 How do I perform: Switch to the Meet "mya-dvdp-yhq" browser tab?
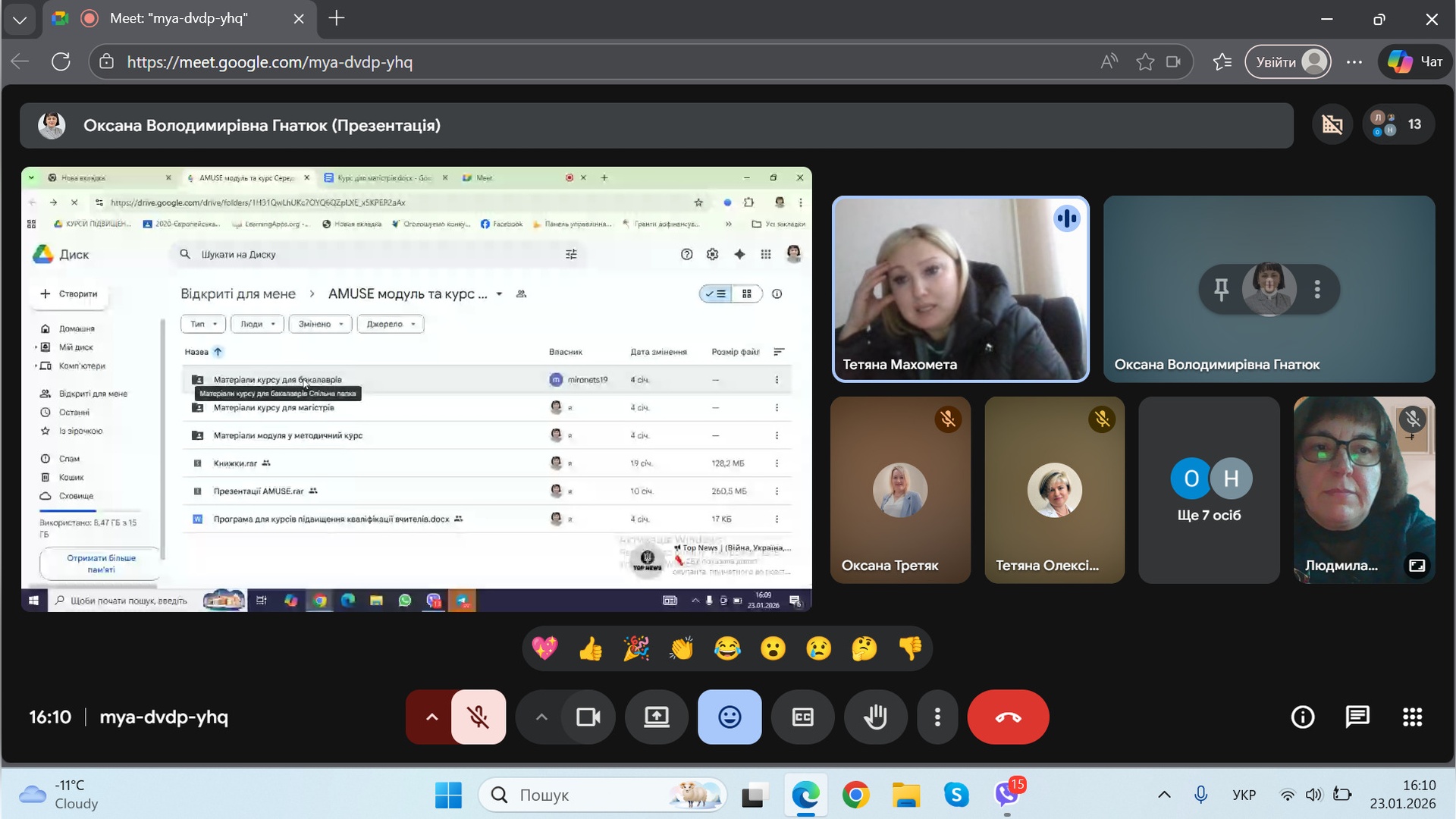(179, 18)
